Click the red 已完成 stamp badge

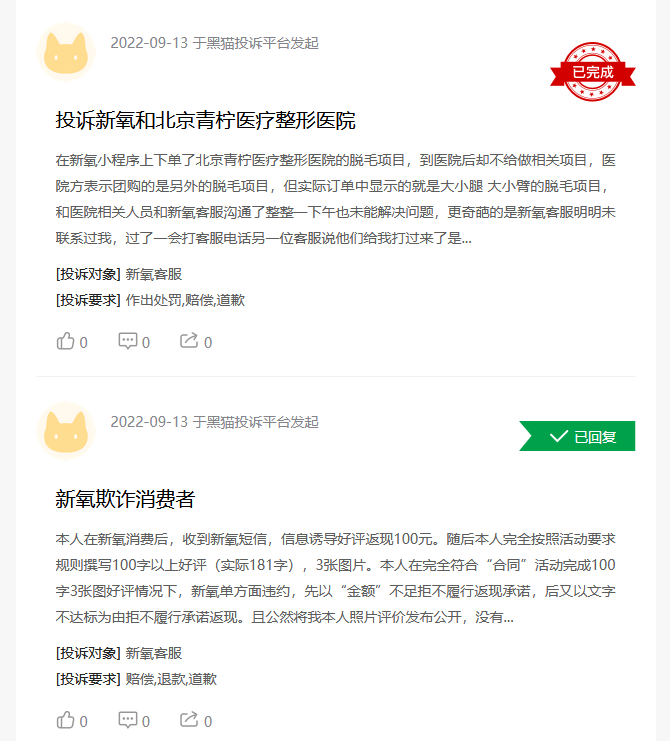[x=593, y=72]
